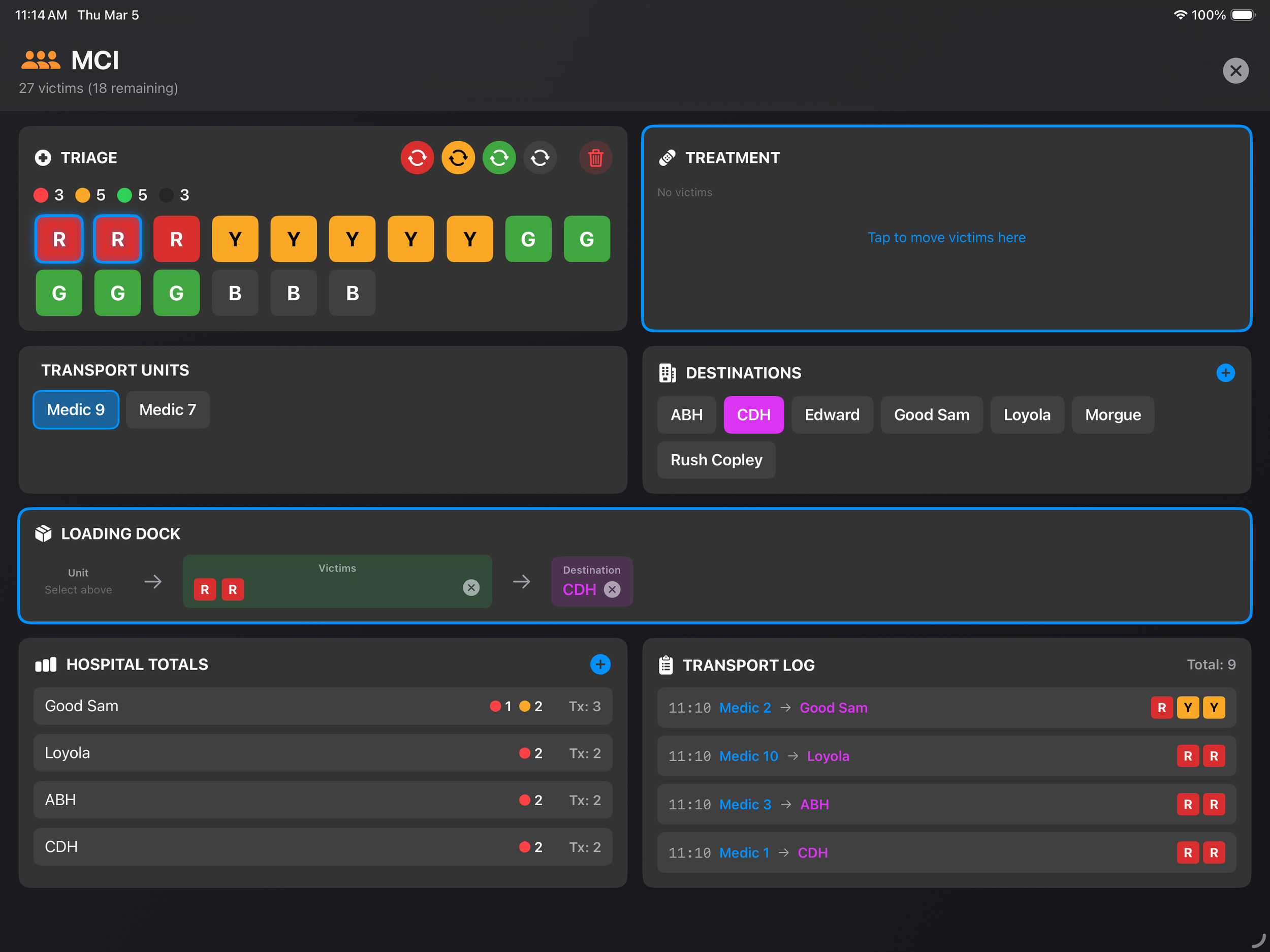Click the Destinations building icon
Image resolution: width=1270 pixels, height=952 pixels.
pos(666,373)
